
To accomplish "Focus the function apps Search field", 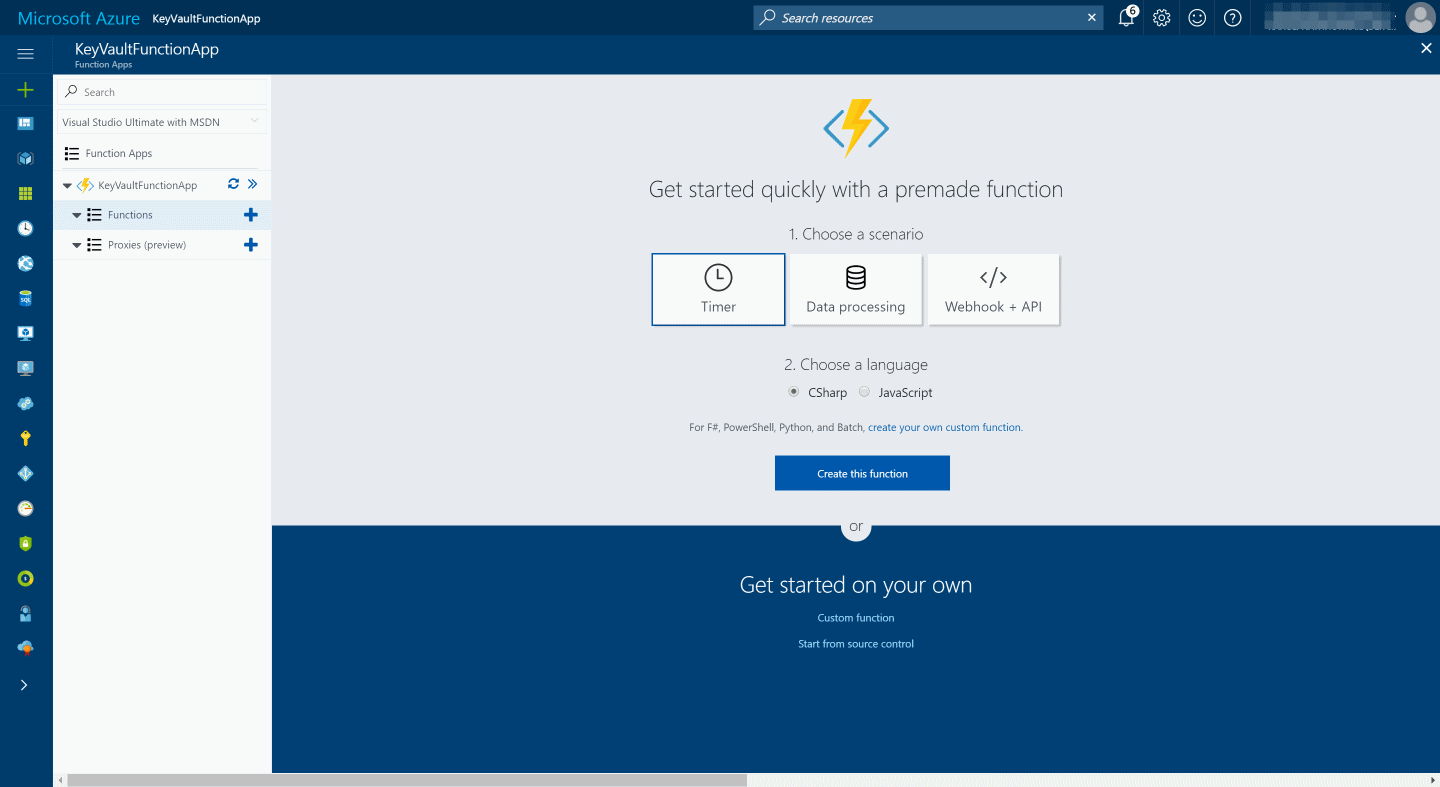I will [x=162, y=92].
